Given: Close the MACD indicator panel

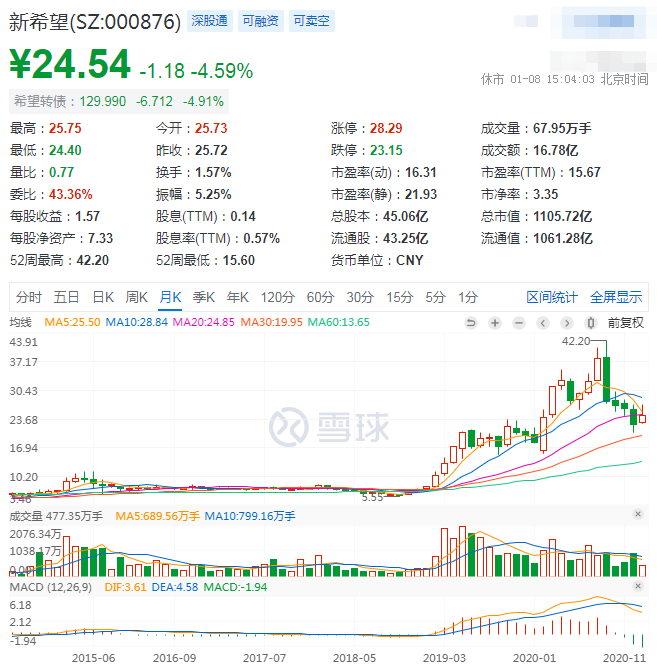Looking at the screenshot, I should click(x=638, y=586).
